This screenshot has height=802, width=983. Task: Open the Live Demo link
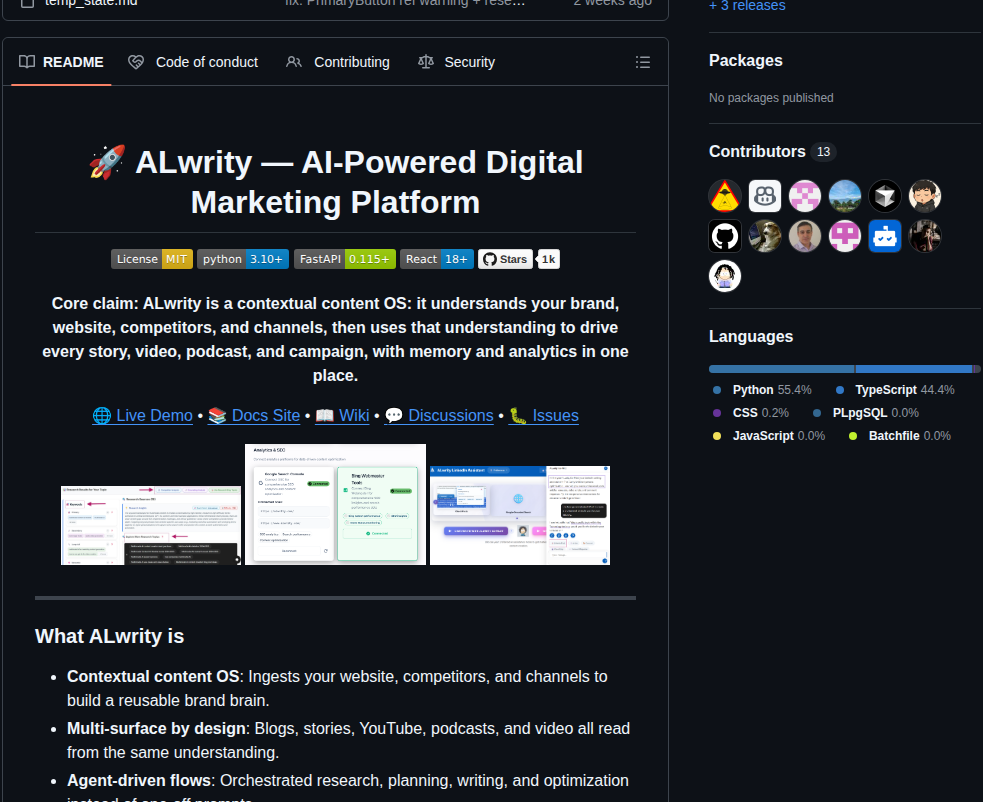[x=142, y=415]
